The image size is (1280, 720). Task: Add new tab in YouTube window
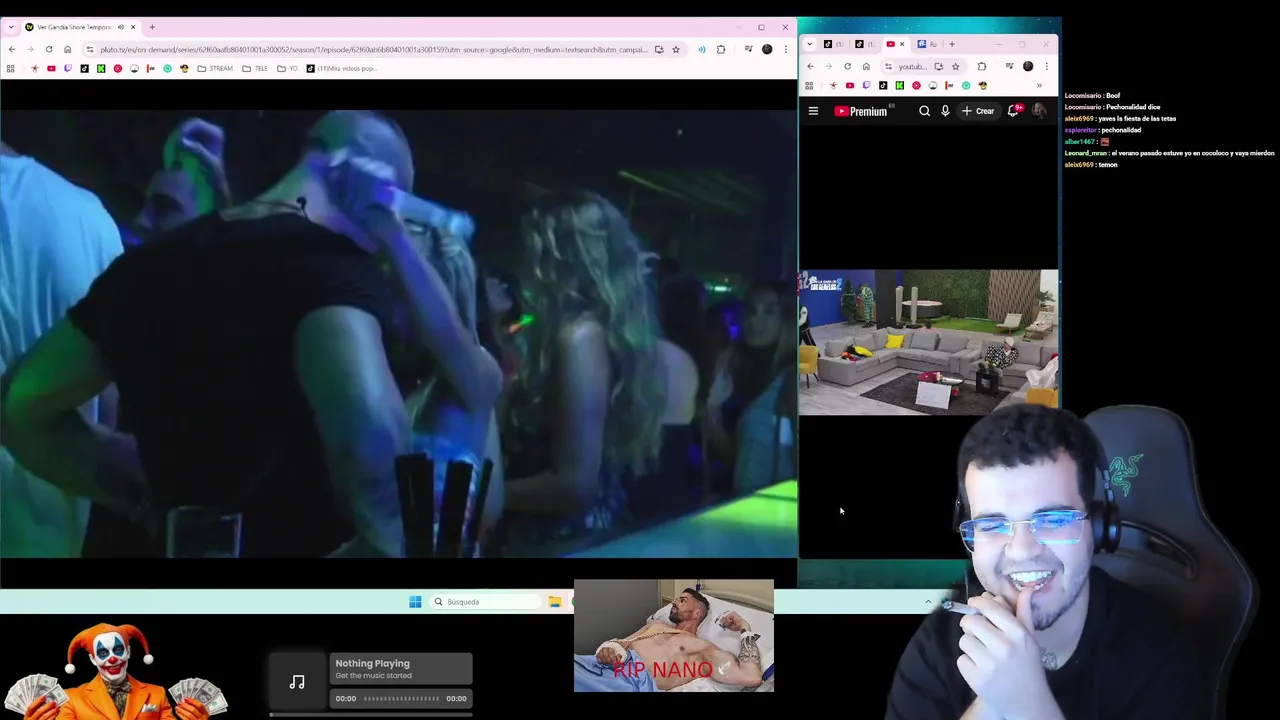[952, 44]
